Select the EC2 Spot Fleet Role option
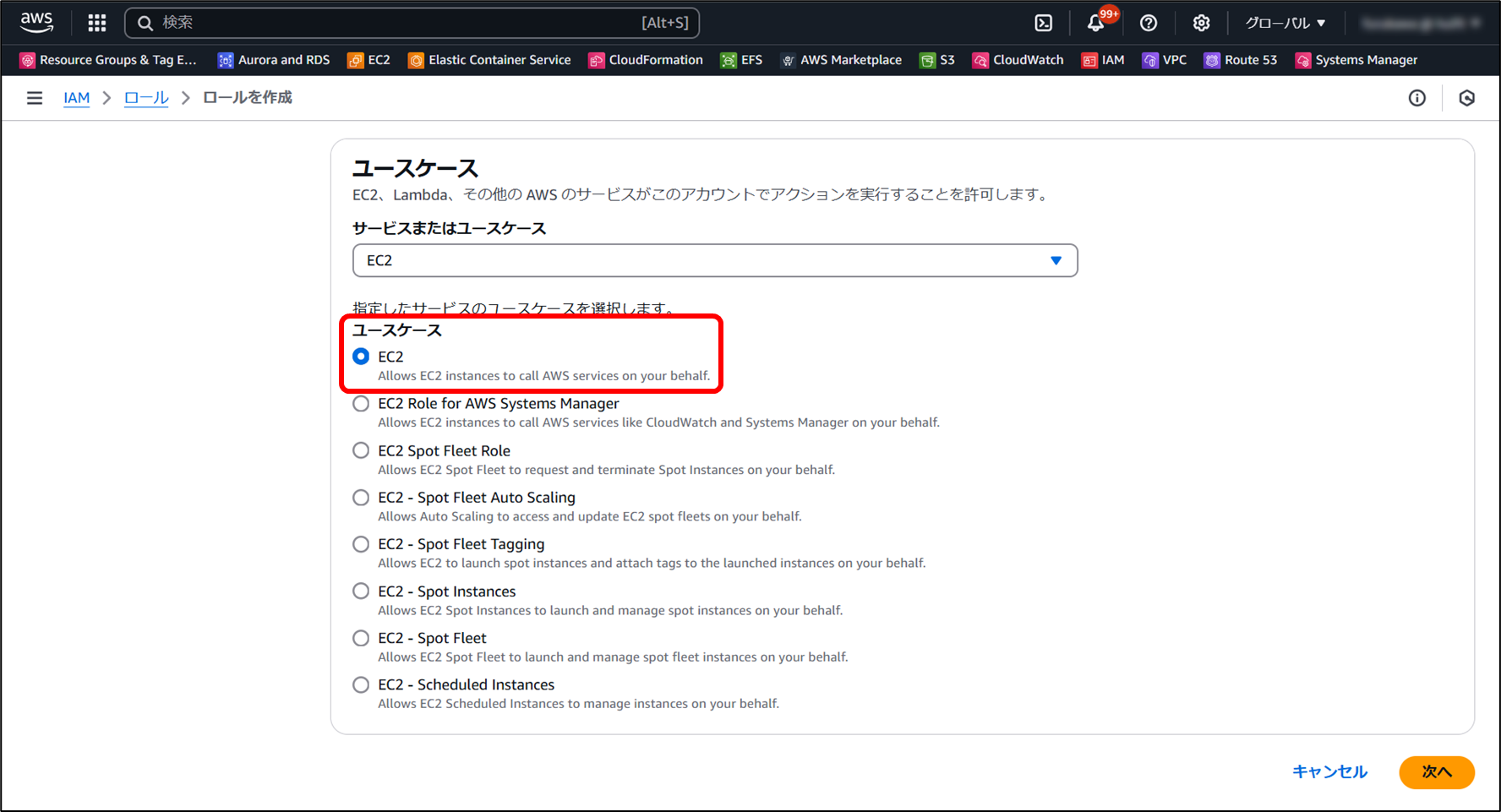Viewport: 1501px width, 812px height. (361, 450)
